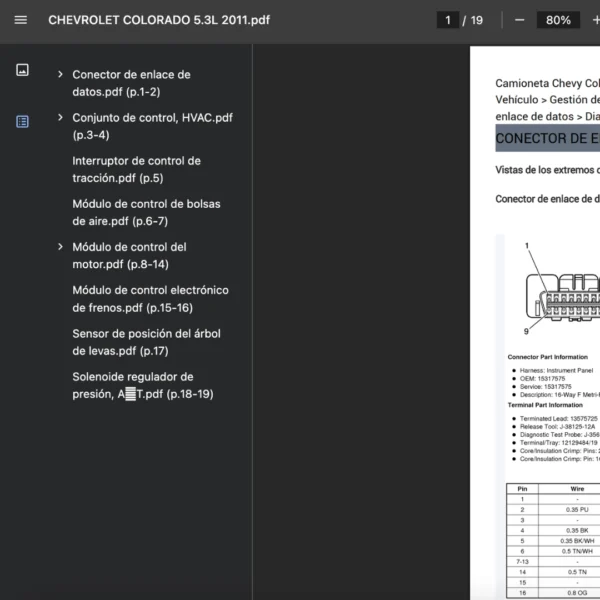600x600 pixels.
Task: Click the 80% zoom level field
Action: 558,20
